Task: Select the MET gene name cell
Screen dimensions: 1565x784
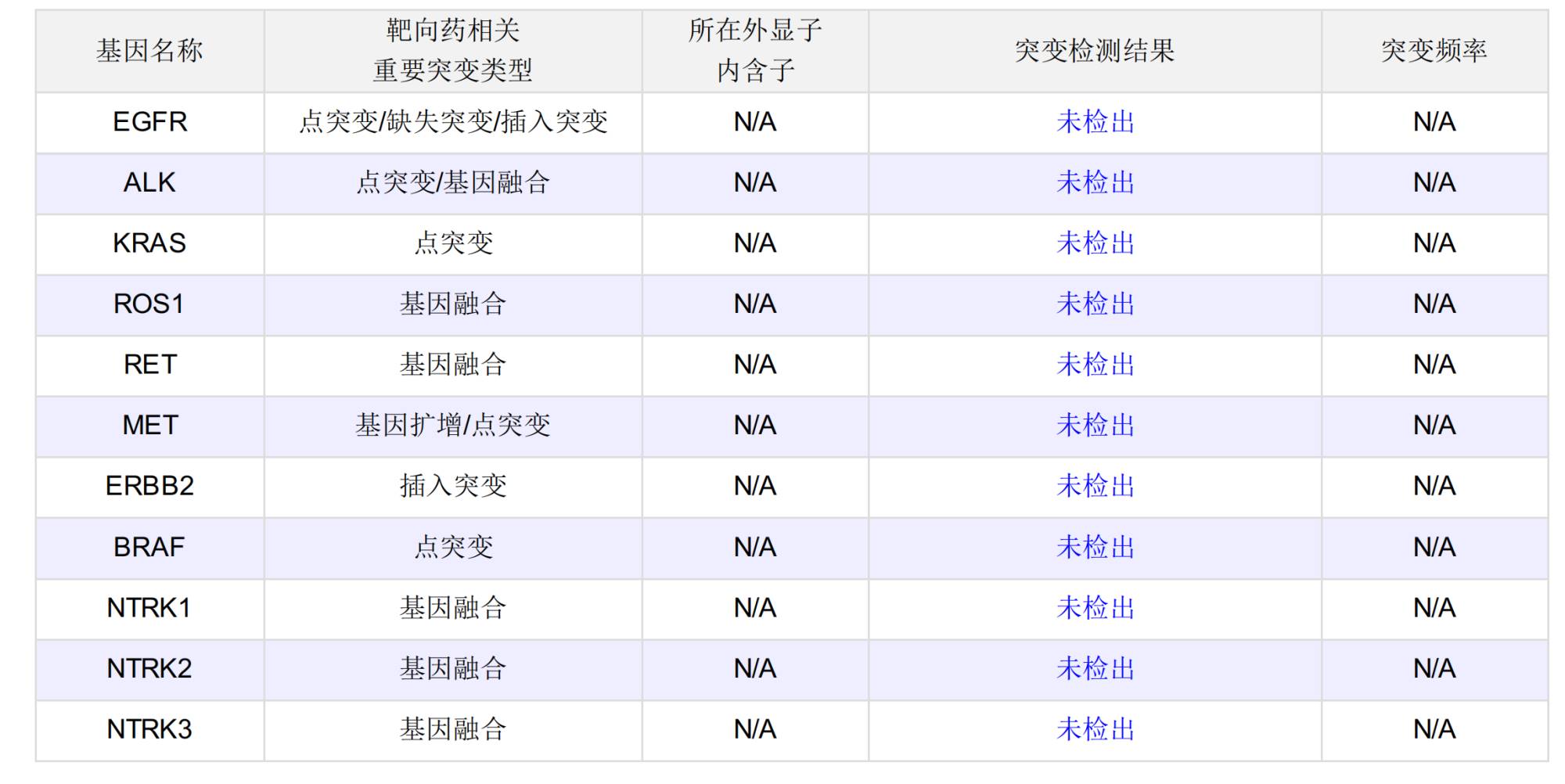Action: (149, 426)
